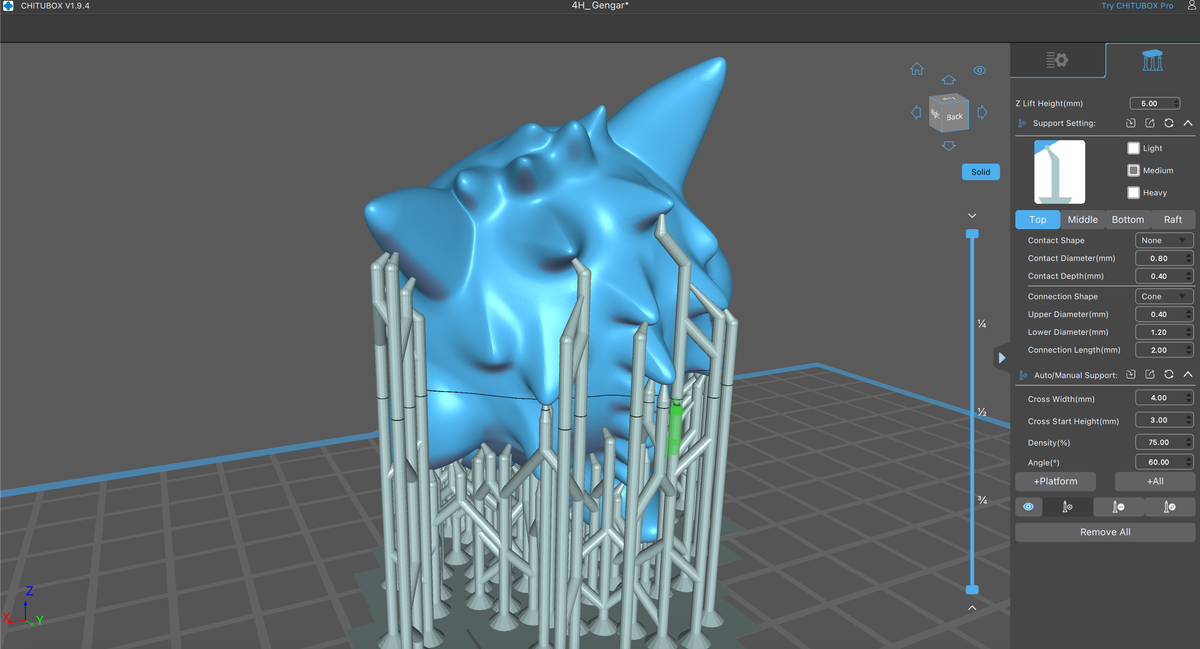
Task: Open the print settings tab with gear icon
Action: pos(1057,60)
